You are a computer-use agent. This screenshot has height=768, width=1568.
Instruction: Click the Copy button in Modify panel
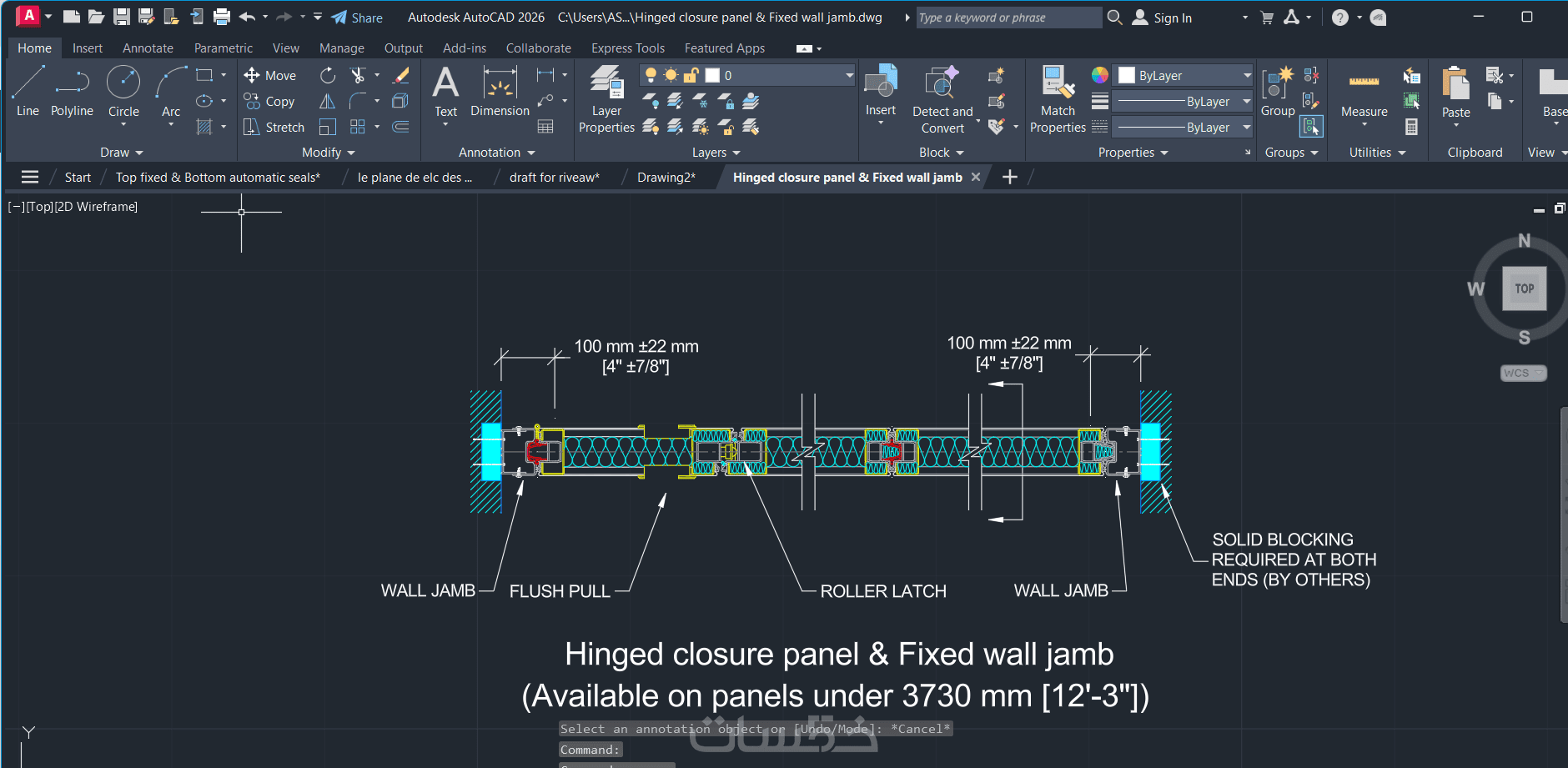(269, 102)
